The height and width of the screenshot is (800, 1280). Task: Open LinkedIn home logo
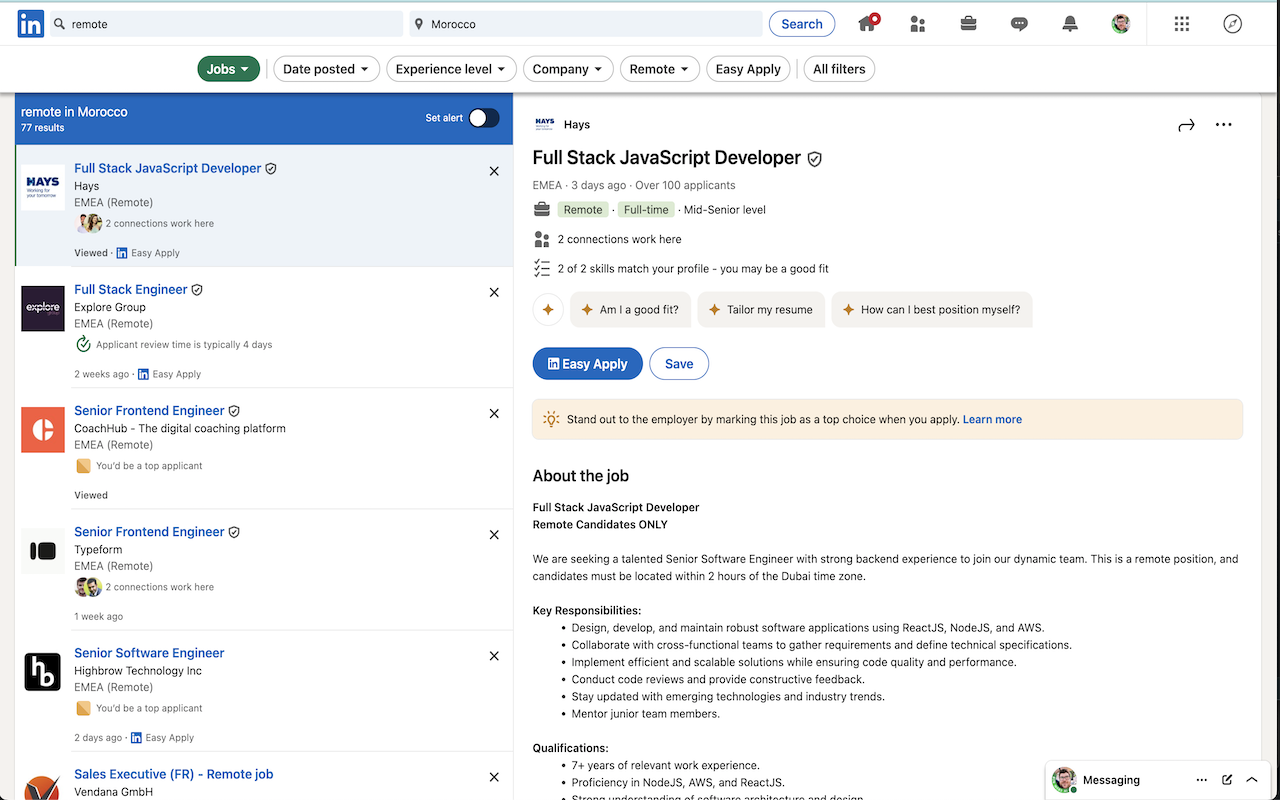tap(30, 24)
